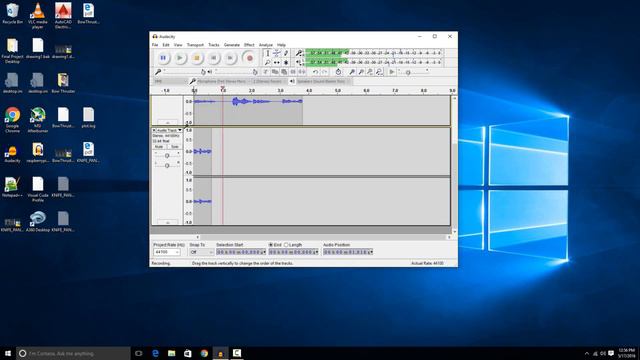Stop the recording with the yellow Stop button

pos(196,58)
